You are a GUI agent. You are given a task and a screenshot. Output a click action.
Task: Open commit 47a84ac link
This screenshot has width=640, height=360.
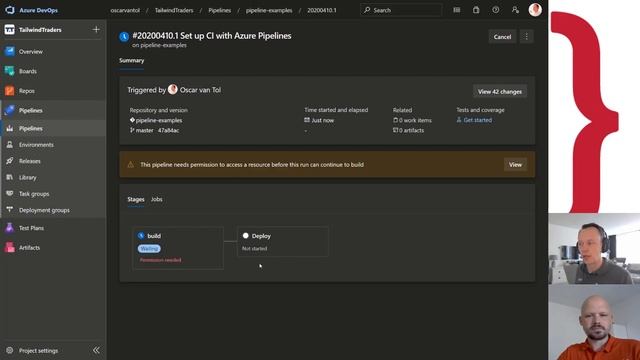[x=168, y=130]
